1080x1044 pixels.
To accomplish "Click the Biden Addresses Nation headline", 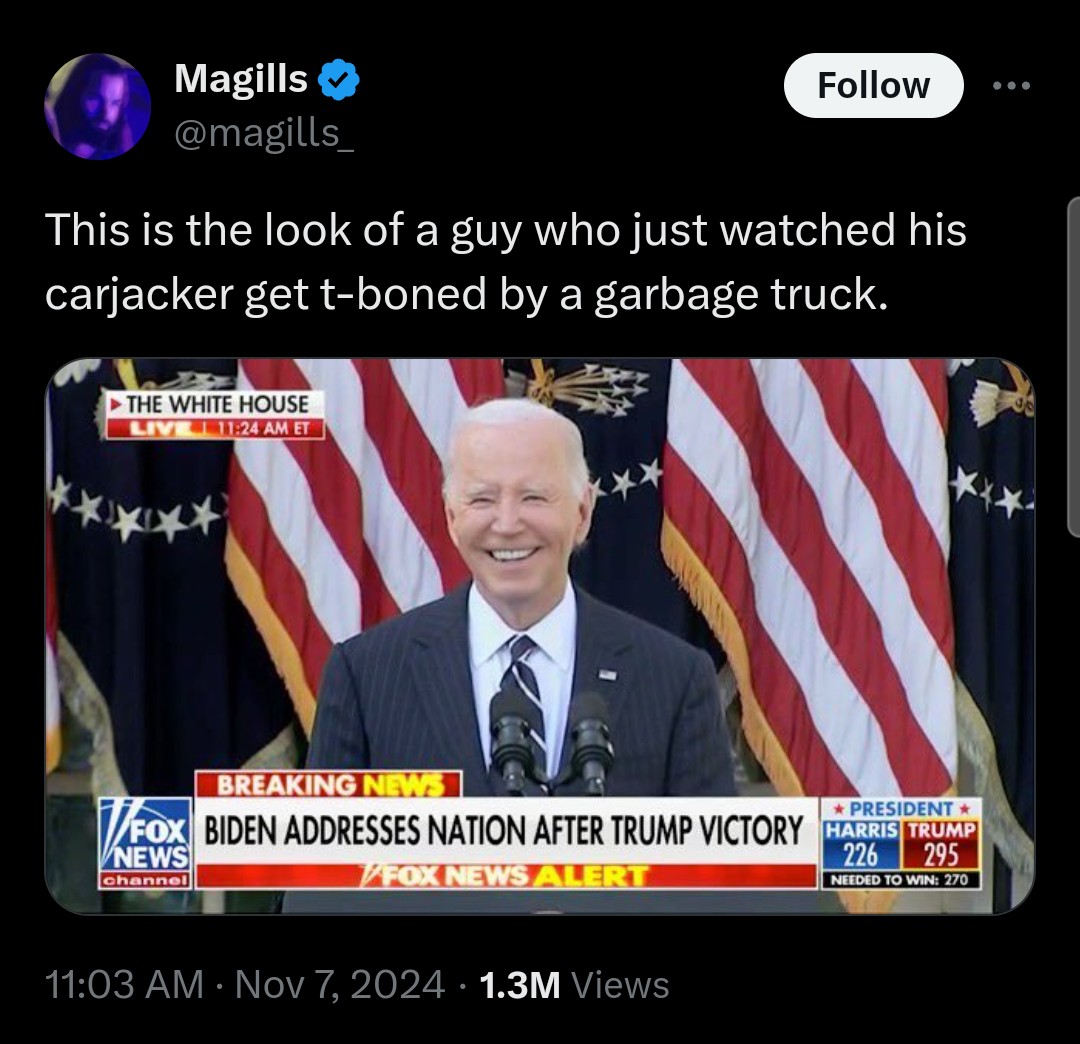I will click(504, 830).
